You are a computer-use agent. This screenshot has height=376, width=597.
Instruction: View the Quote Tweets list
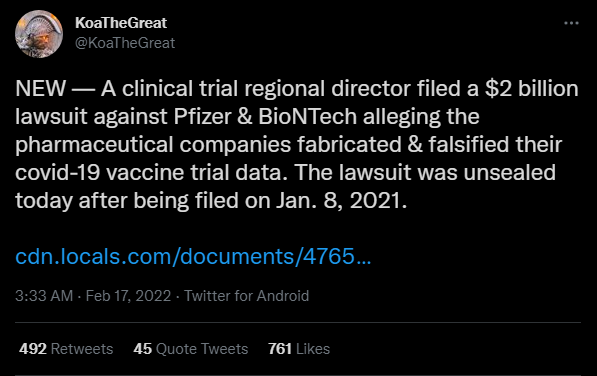pyautogui.click(x=190, y=349)
